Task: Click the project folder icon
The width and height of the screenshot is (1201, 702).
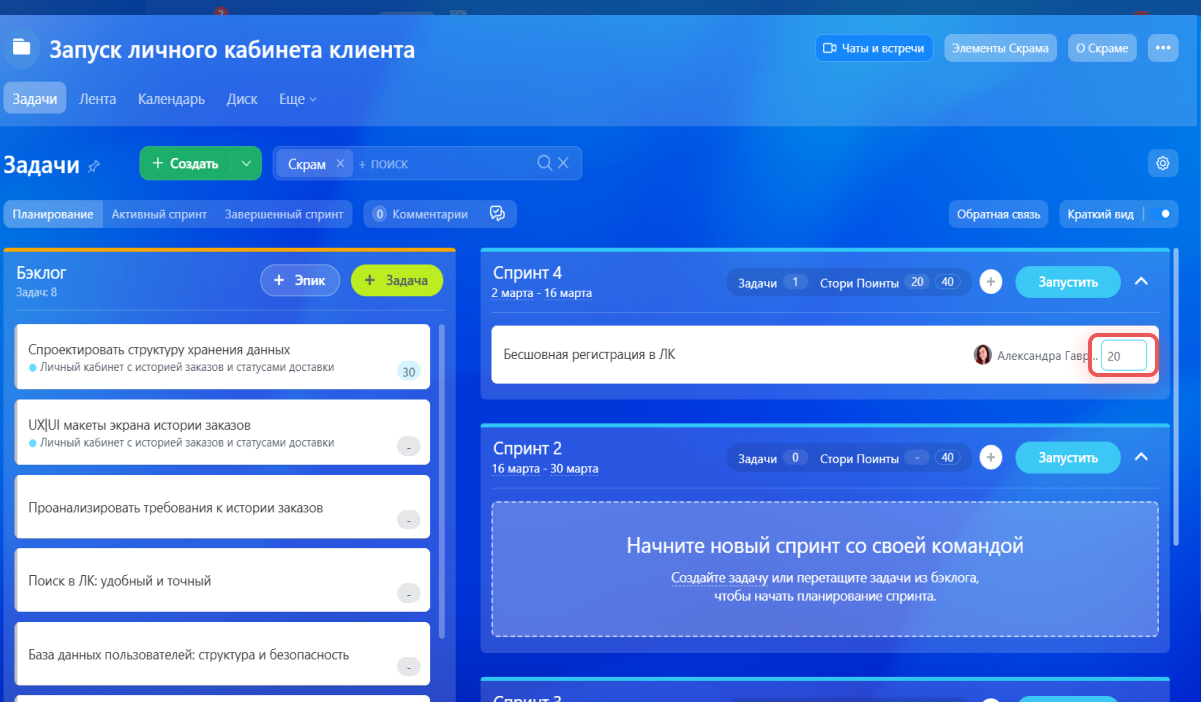Action: pyautogui.click(x=21, y=47)
